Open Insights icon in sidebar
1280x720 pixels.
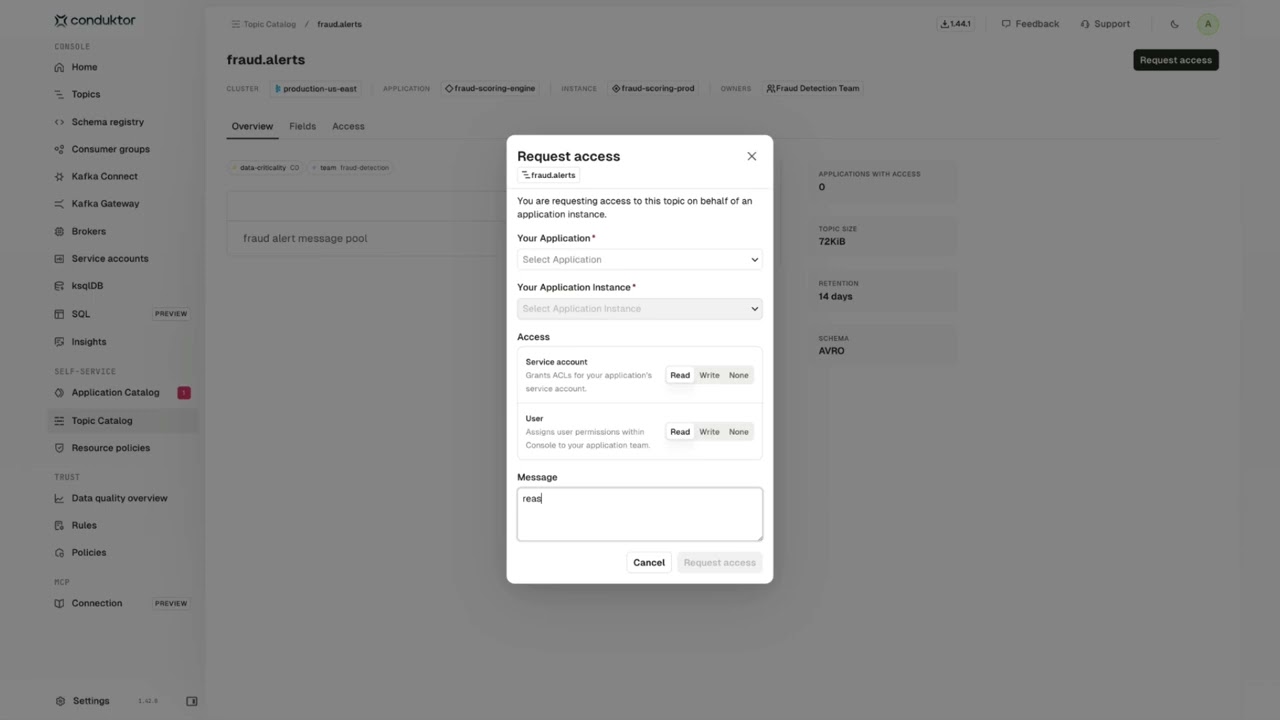[x=60, y=342]
